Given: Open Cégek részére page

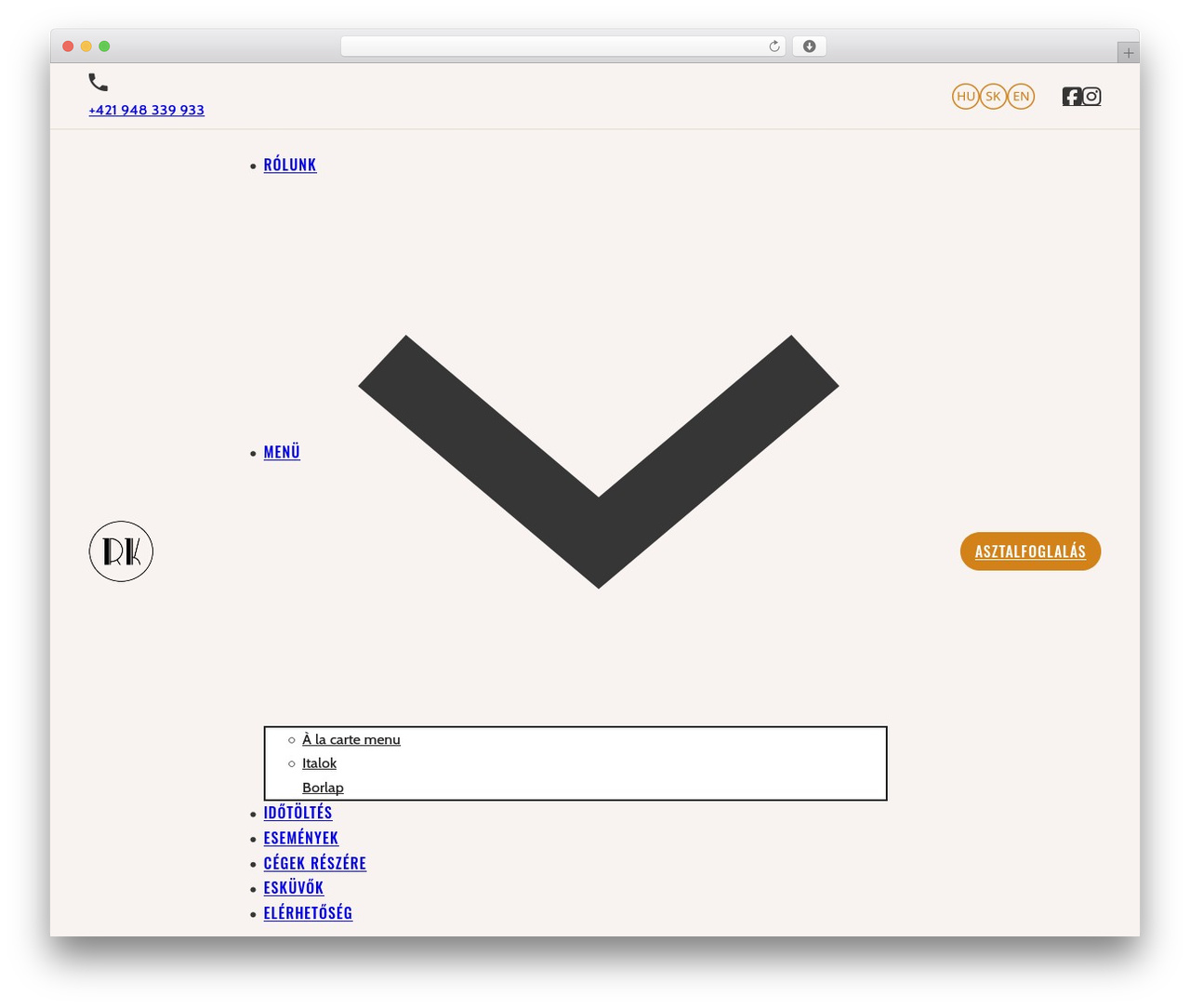Looking at the screenshot, I should pyautogui.click(x=315, y=863).
